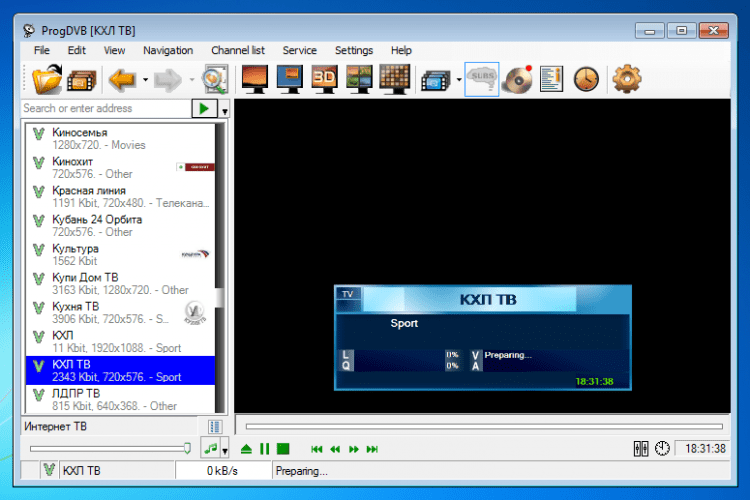Image resolution: width=750 pixels, height=500 pixels.
Task: Open the Channel list menu
Action: pyautogui.click(x=238, y=50)
